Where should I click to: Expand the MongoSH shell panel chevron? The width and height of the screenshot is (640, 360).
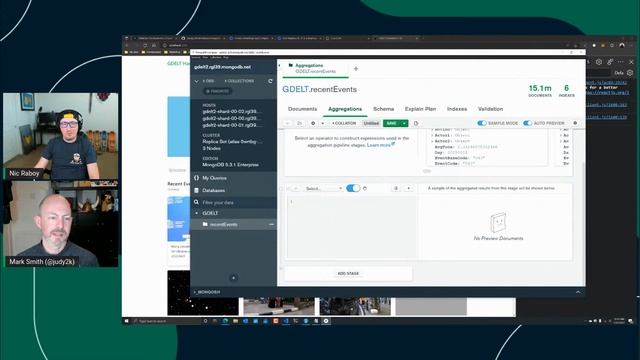point(578,292)
